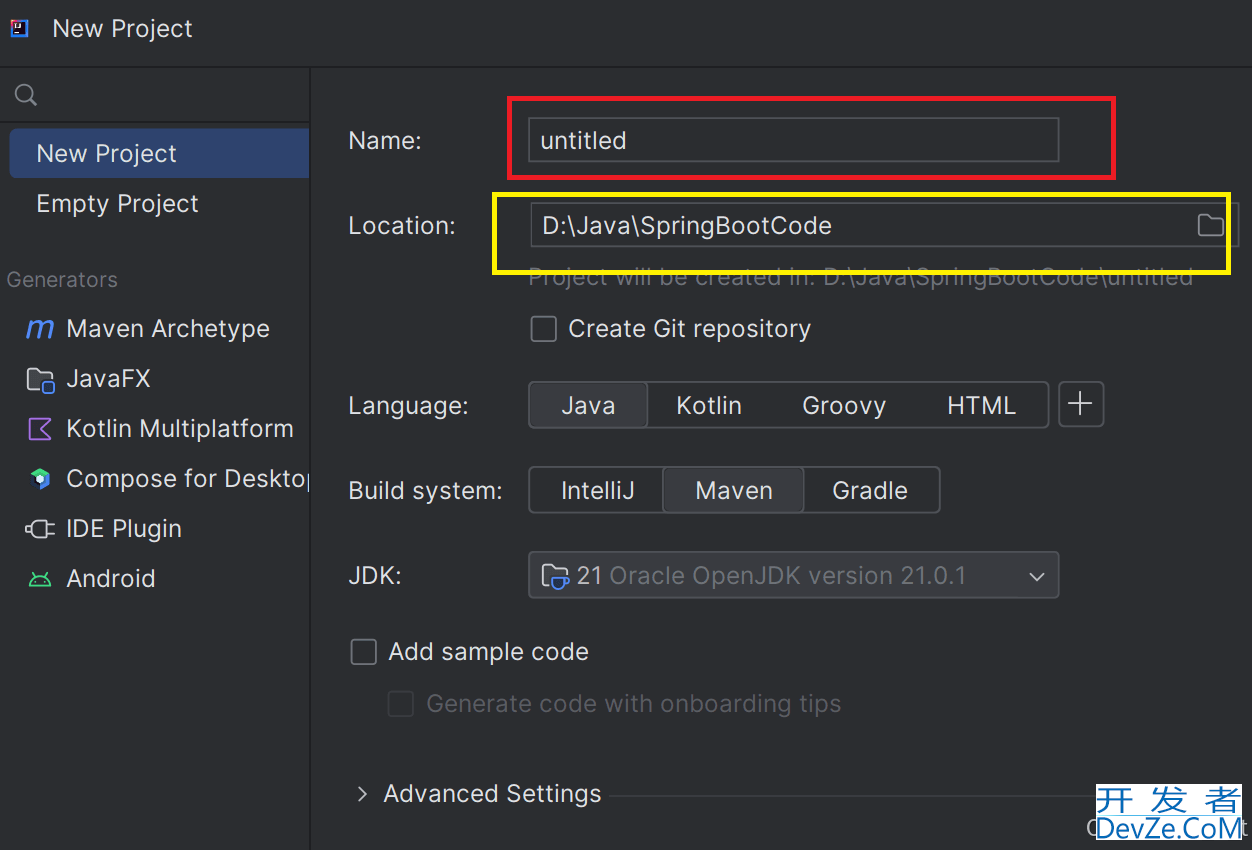The image size is (1252, 850).
Task: Tick Generate code with onboarding tips checkbox
Action: point(401,704)
